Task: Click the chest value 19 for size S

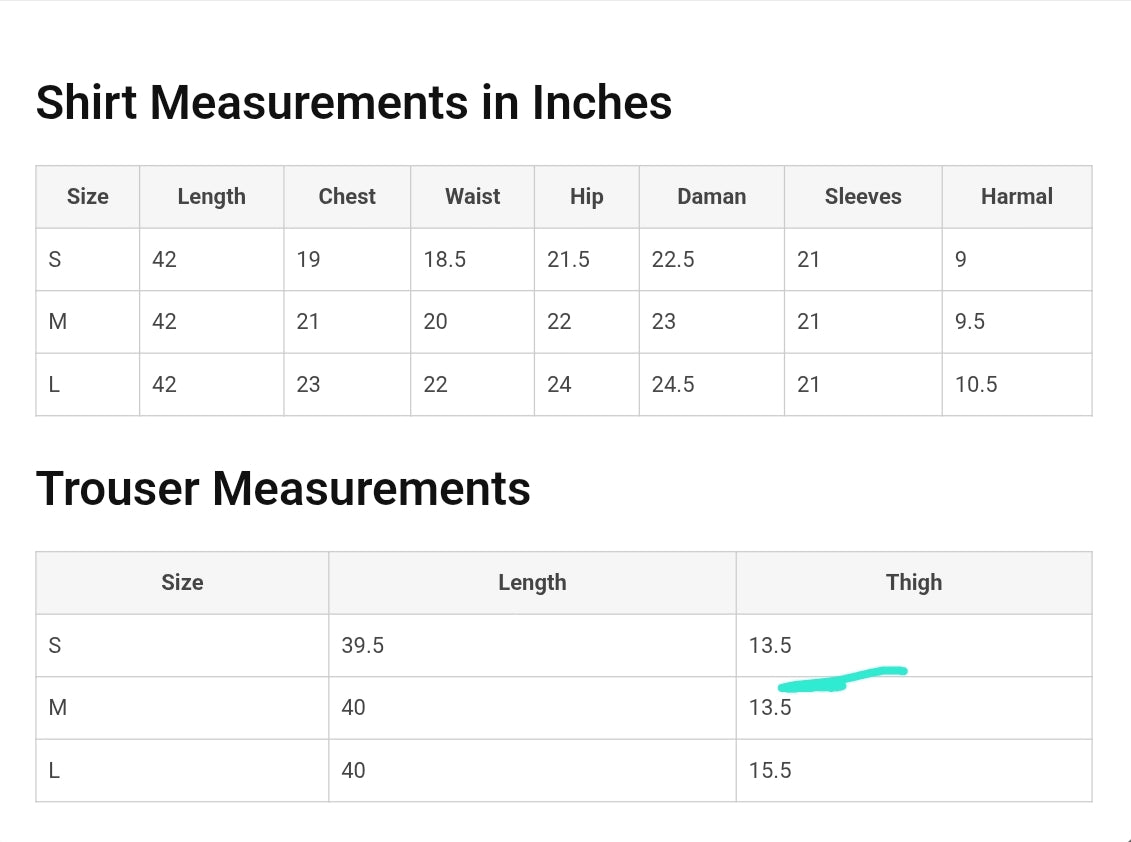Action: click(x=308, y=260)
